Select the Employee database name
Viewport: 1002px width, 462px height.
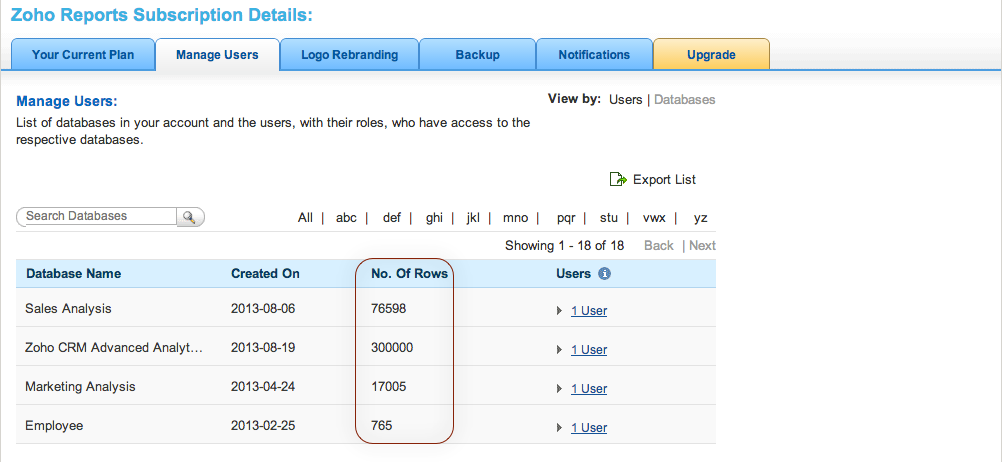54,426
